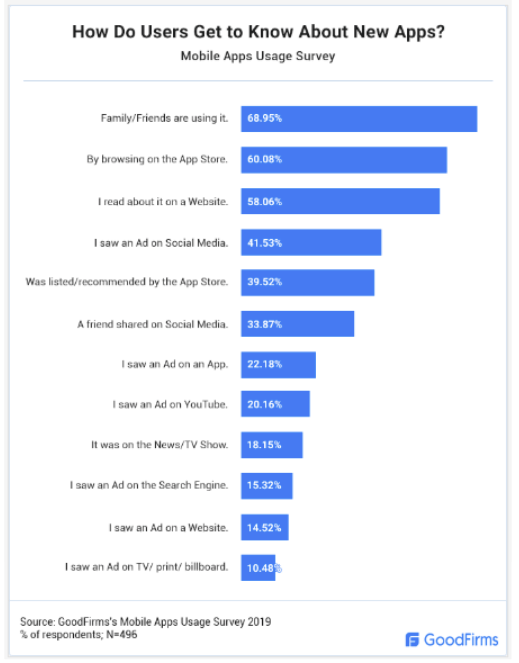Click the chart title about New Apps
Screen dimensions: 519x663
(258, 32)
